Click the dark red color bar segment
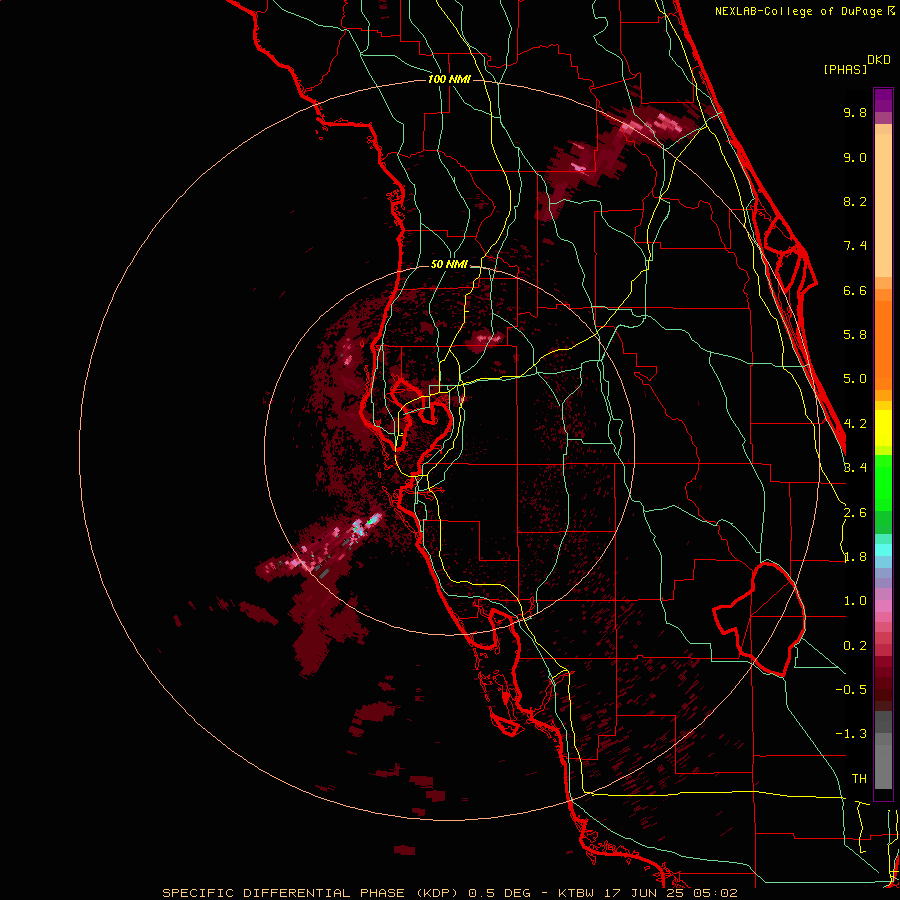The image size is (900, 900). [x=883, y=677]
